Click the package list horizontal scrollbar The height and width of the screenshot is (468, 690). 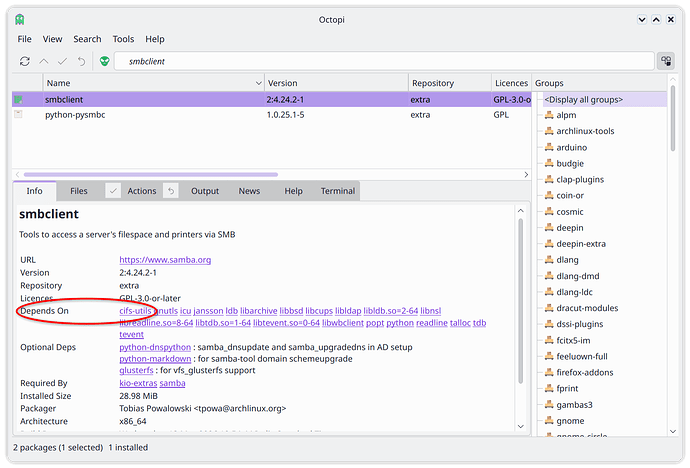pos(150,175)
